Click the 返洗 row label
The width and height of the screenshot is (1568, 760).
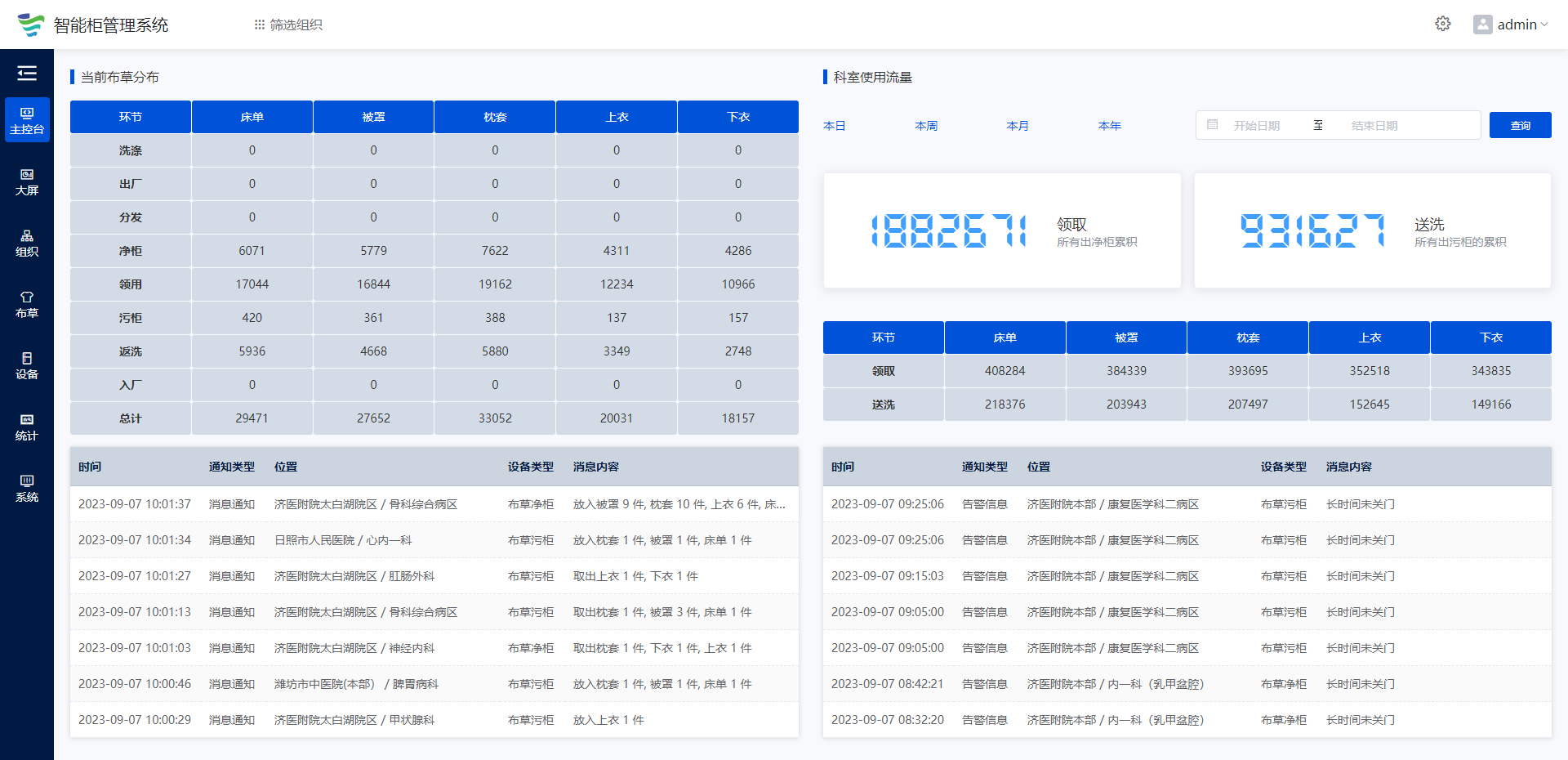(131, 351)
